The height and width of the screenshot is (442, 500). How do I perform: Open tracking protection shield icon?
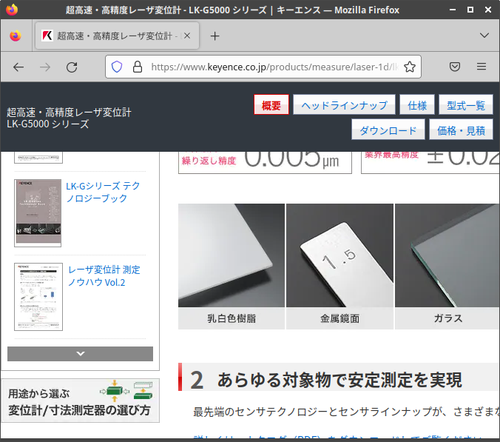[x=117, y=67]
